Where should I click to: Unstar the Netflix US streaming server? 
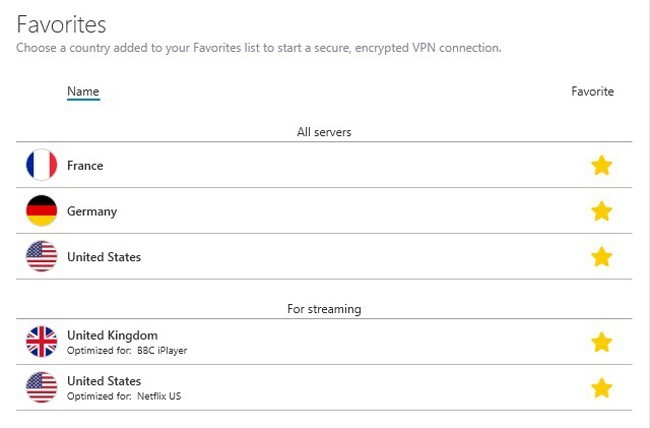point(601,388)
